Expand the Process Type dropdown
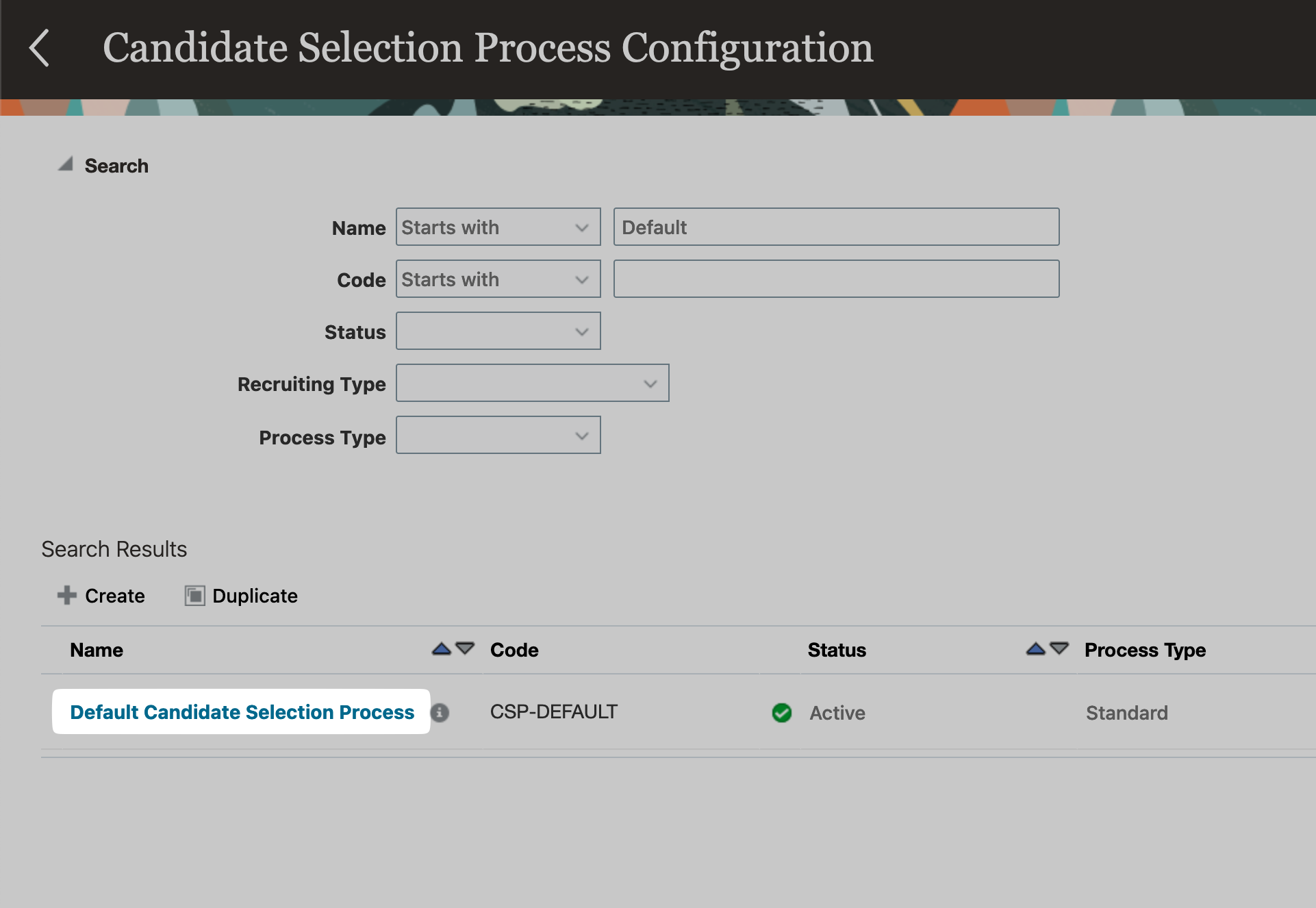The width and height of the screenshot is (1316, 908). (498, 436)
